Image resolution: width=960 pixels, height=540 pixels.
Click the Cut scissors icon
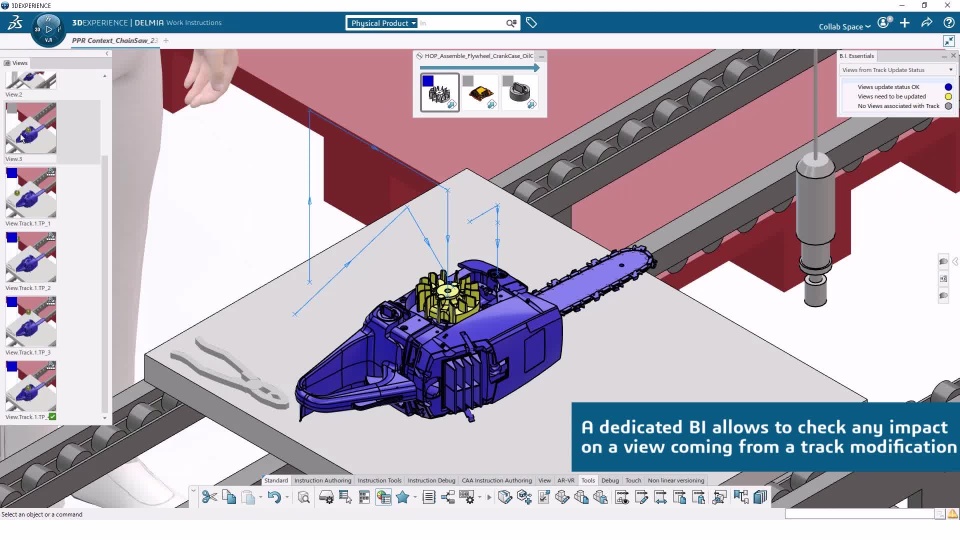pyautogui.click(x=209, y=497)
